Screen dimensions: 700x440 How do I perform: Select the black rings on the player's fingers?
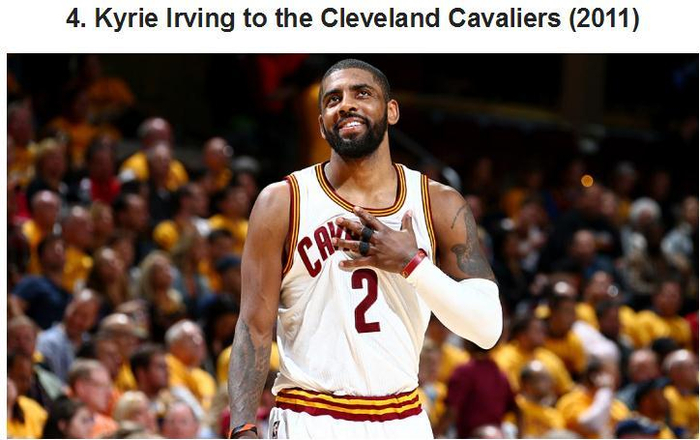tap(365, 241)
